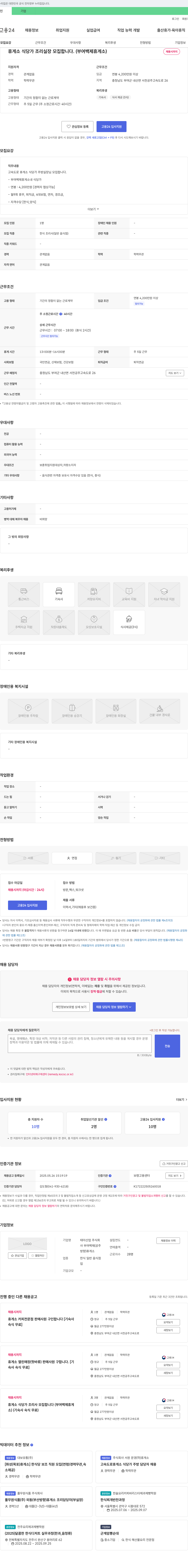Open the 취업지원 menu
The height and width of the screenshot is (1568, 188).
click(x=62, y=30)
